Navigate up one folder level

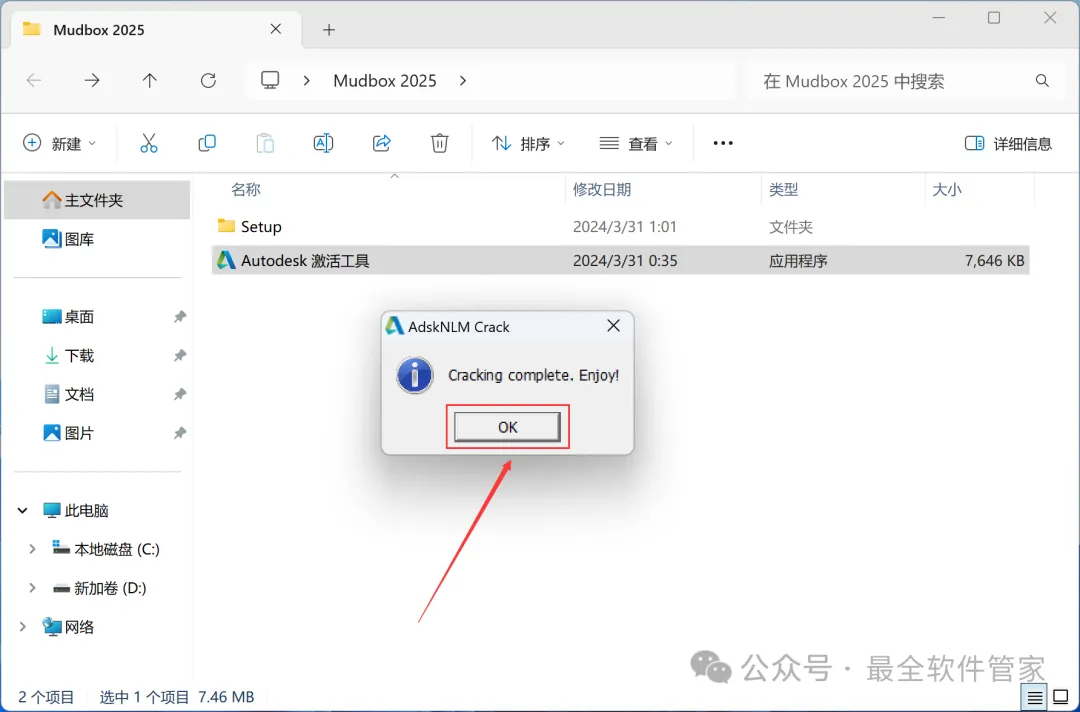click(149, 81)
